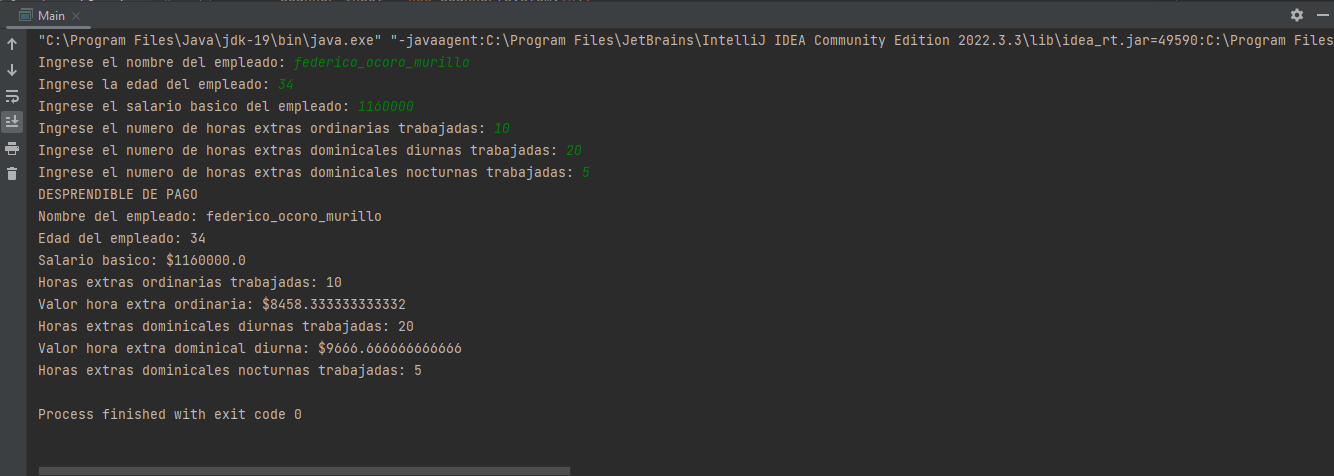Viewport: 1334px width, 476px height.
Task: Click the 'Process finished with exit code 0' line
Action: pos(169,414)
